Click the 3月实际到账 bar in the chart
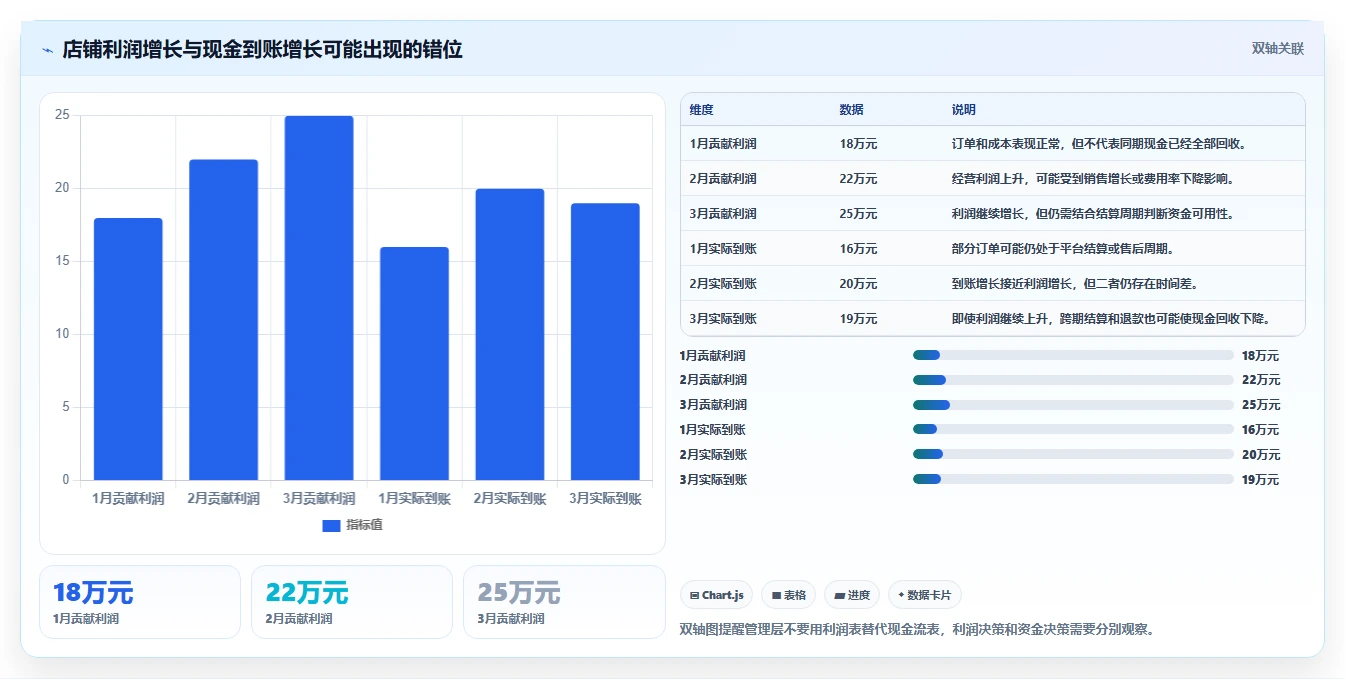Screen dimensions: 1345x679 605,342
